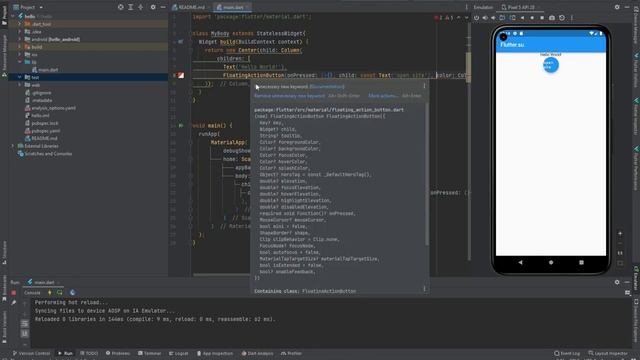This screenshot has width=640, height=360.
Task: Click More actions link in the popup
Action: coord(382,96)
